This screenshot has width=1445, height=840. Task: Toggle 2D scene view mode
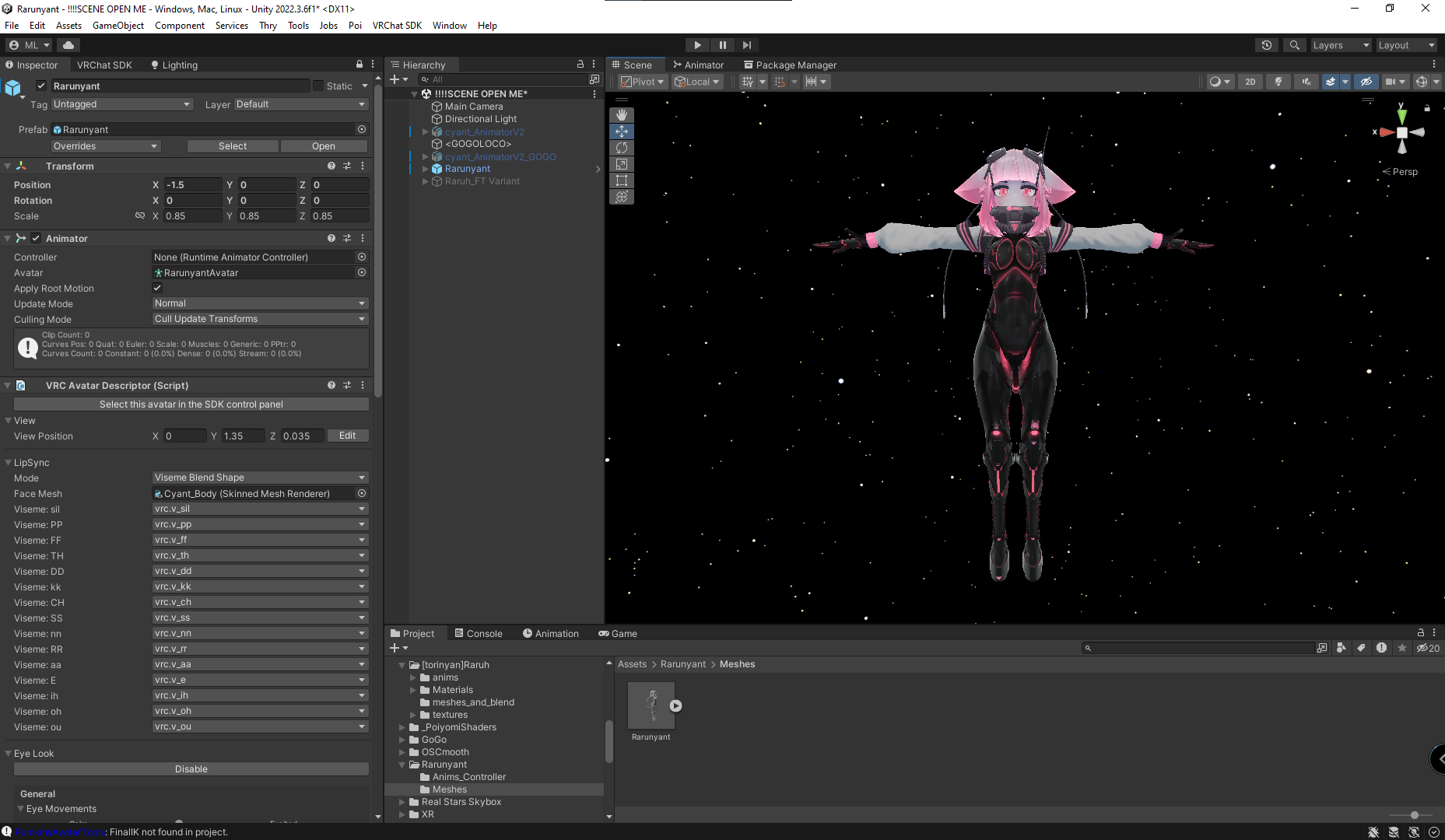tap(1250, 82)
